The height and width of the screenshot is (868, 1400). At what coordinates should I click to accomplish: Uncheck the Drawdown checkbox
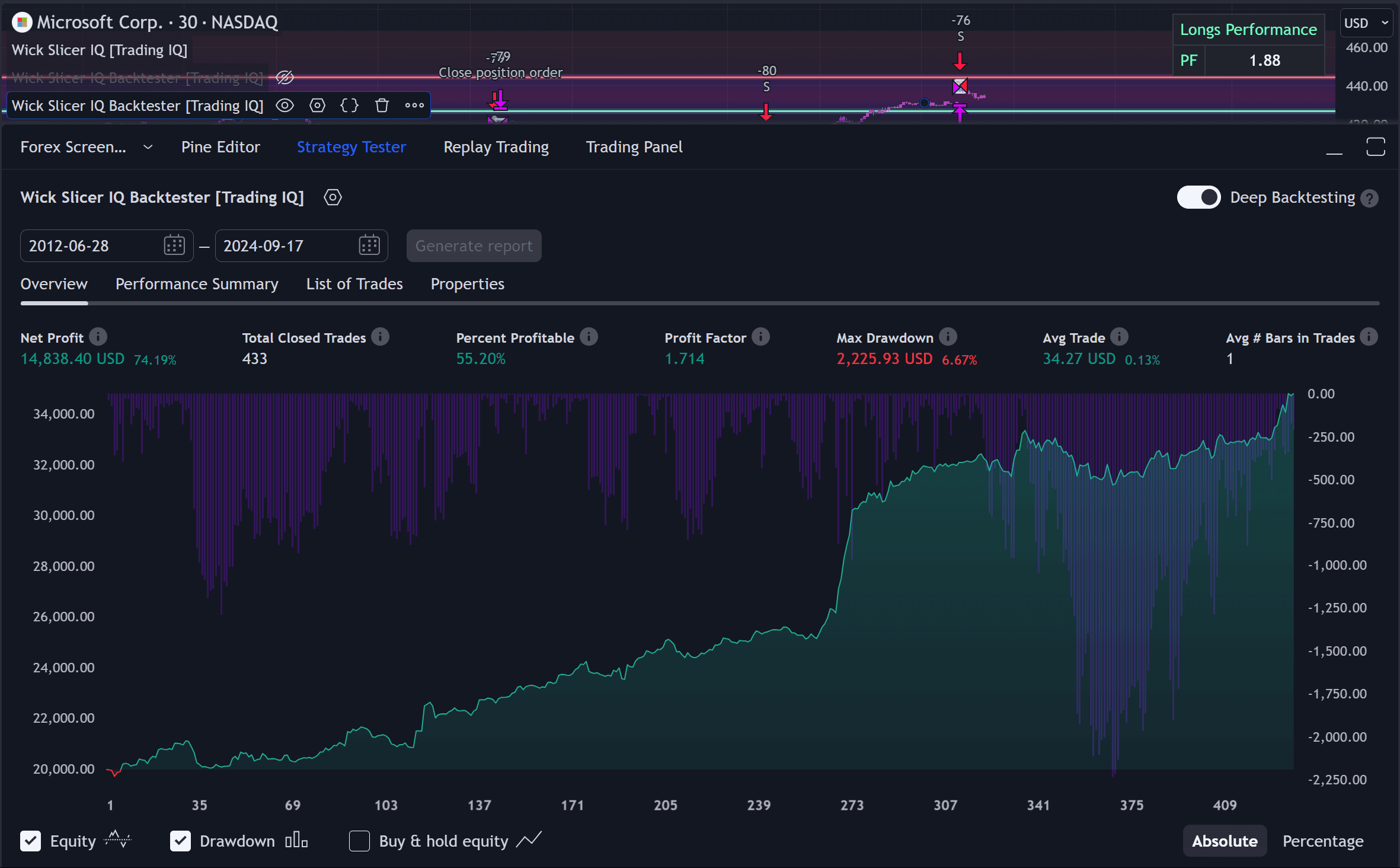pyautogui.click(x=180, y=841)
